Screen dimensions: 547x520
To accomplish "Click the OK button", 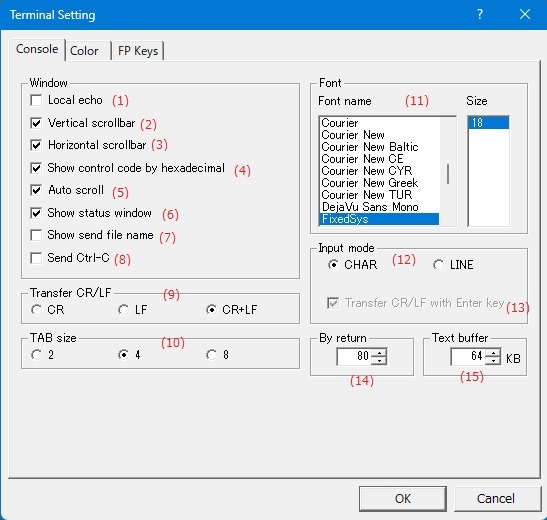I will click(403, 498).
